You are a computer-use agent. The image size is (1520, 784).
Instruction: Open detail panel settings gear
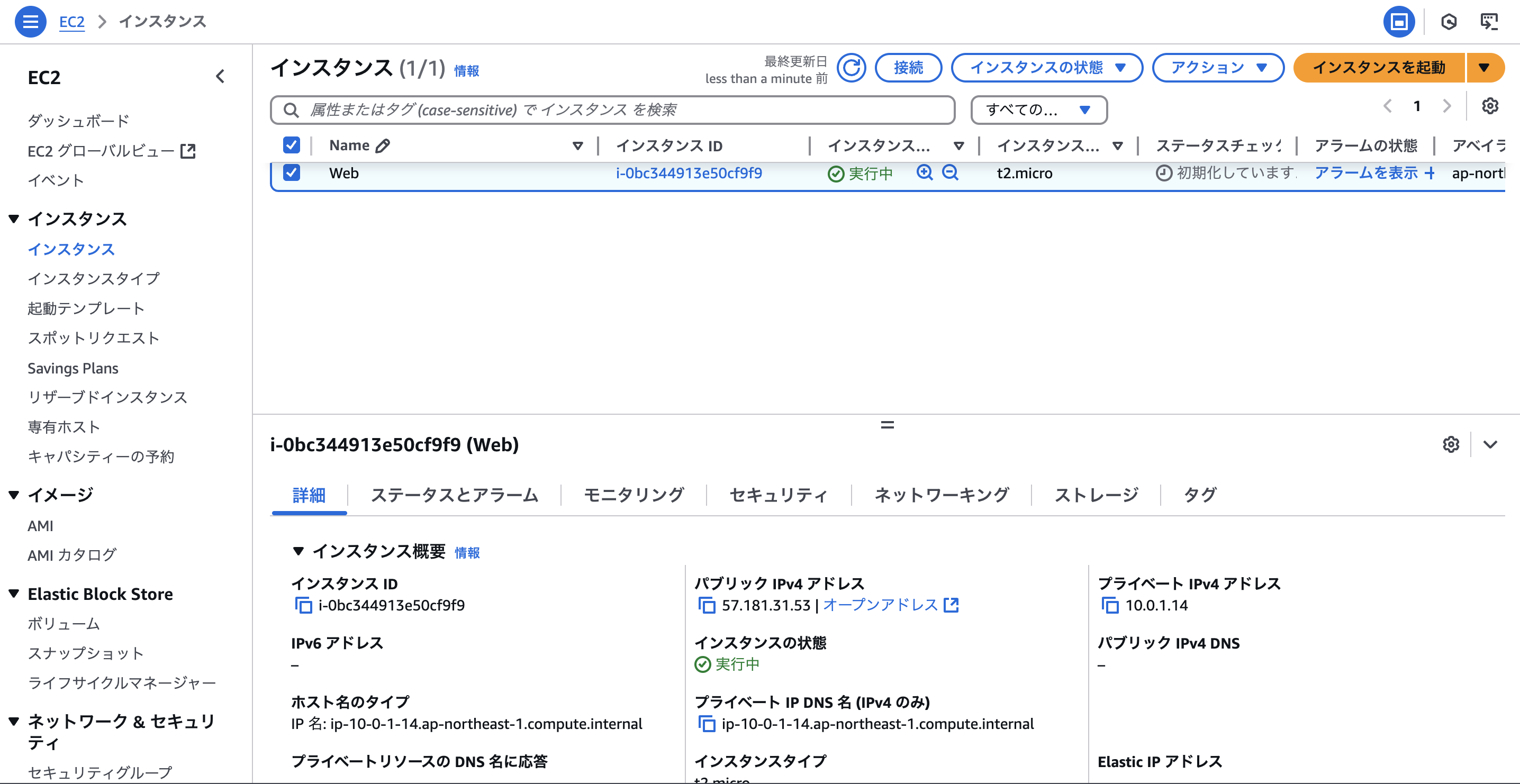click(1450, 444)
